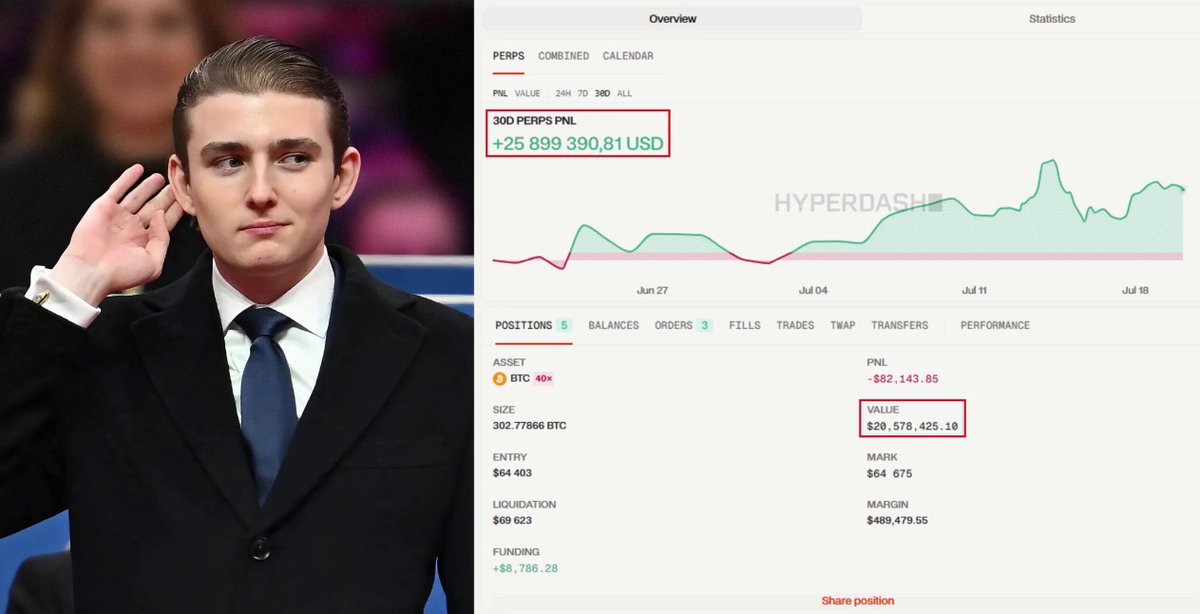Click the Jul 18 chart date label
Screen dimensions: 1200x614
1135,290
